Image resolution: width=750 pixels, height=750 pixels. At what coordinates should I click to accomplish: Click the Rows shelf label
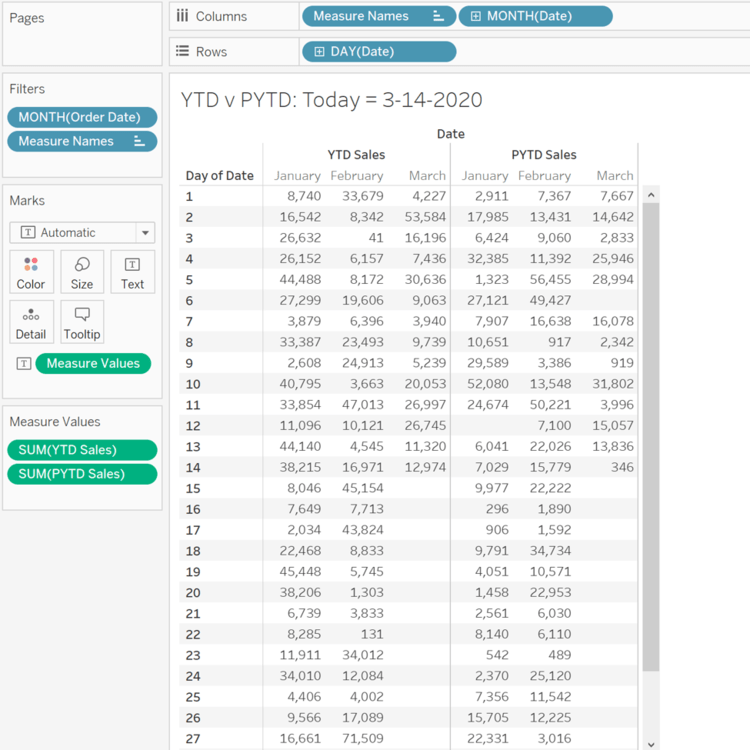coord(211,52)
